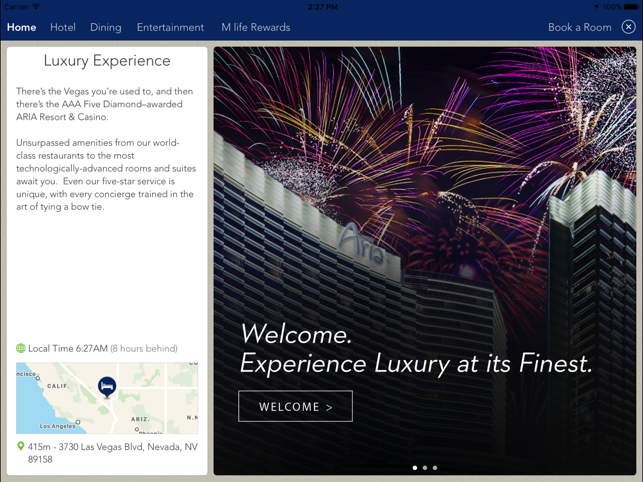The width and height of the screenshot is (643, 482).
Task: Click 'Experience Luxury at its Finest.' text
Action: click(416, 363)
